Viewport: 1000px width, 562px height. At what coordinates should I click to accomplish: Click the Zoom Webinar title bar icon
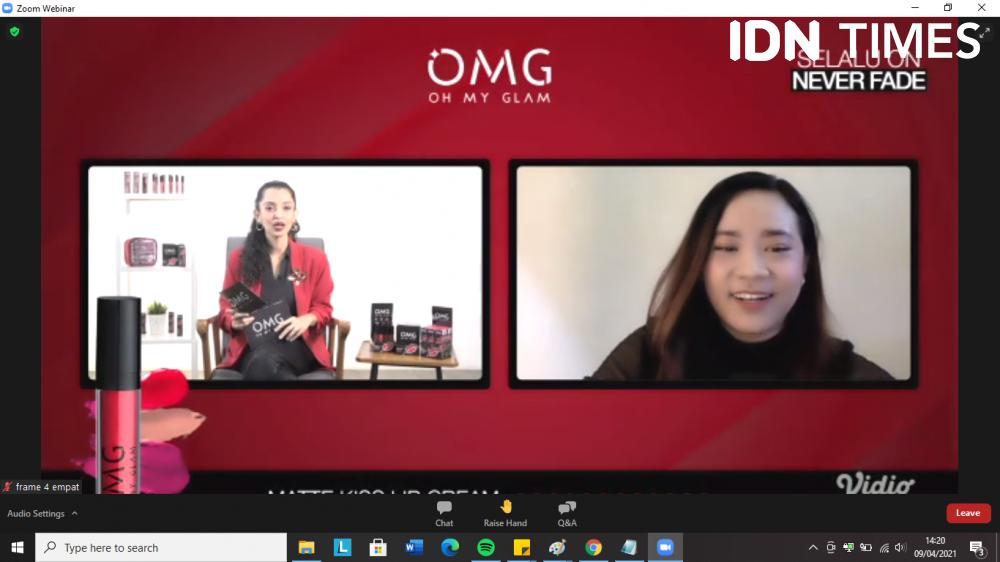pyautogui.click(x=8, y=8)
